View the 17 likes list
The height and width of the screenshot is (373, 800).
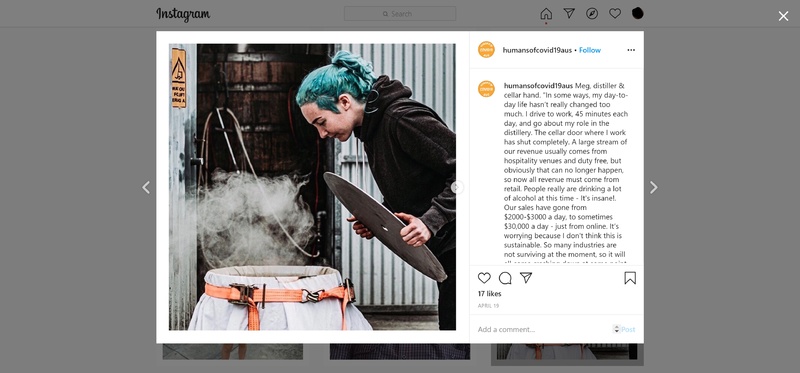pos(489,294)
